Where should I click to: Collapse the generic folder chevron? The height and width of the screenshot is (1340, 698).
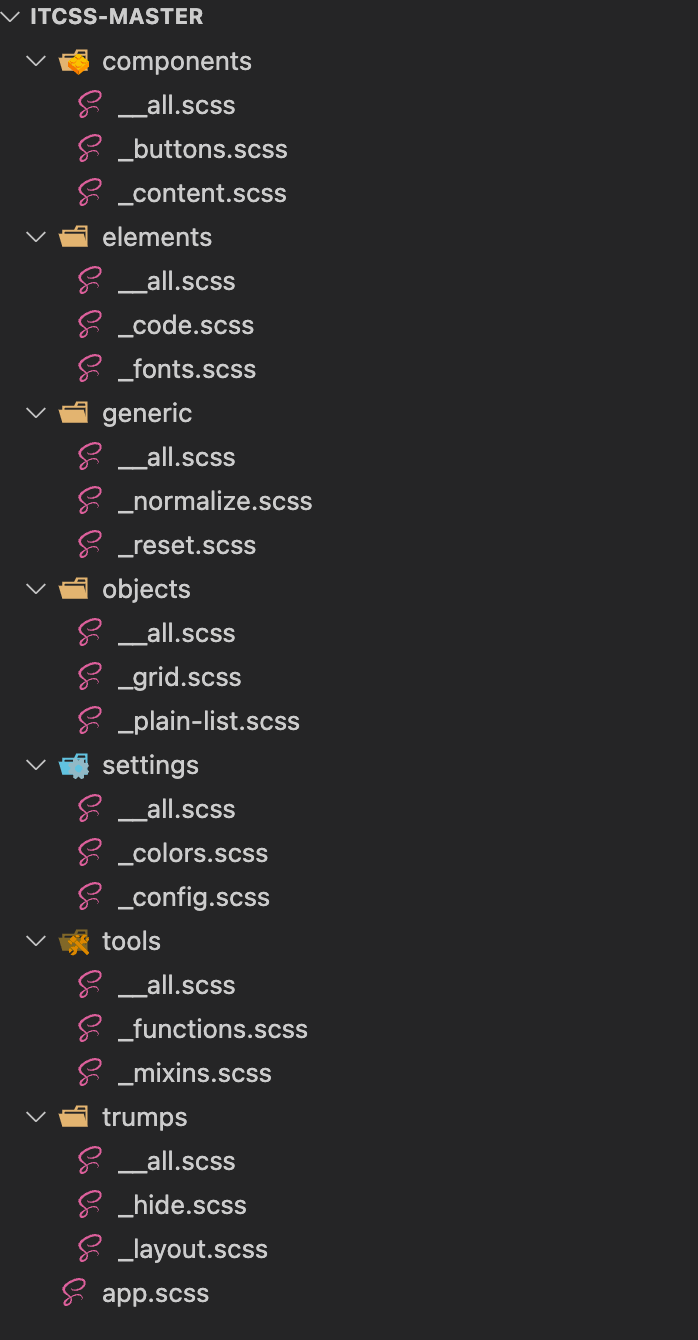point(37,414)
